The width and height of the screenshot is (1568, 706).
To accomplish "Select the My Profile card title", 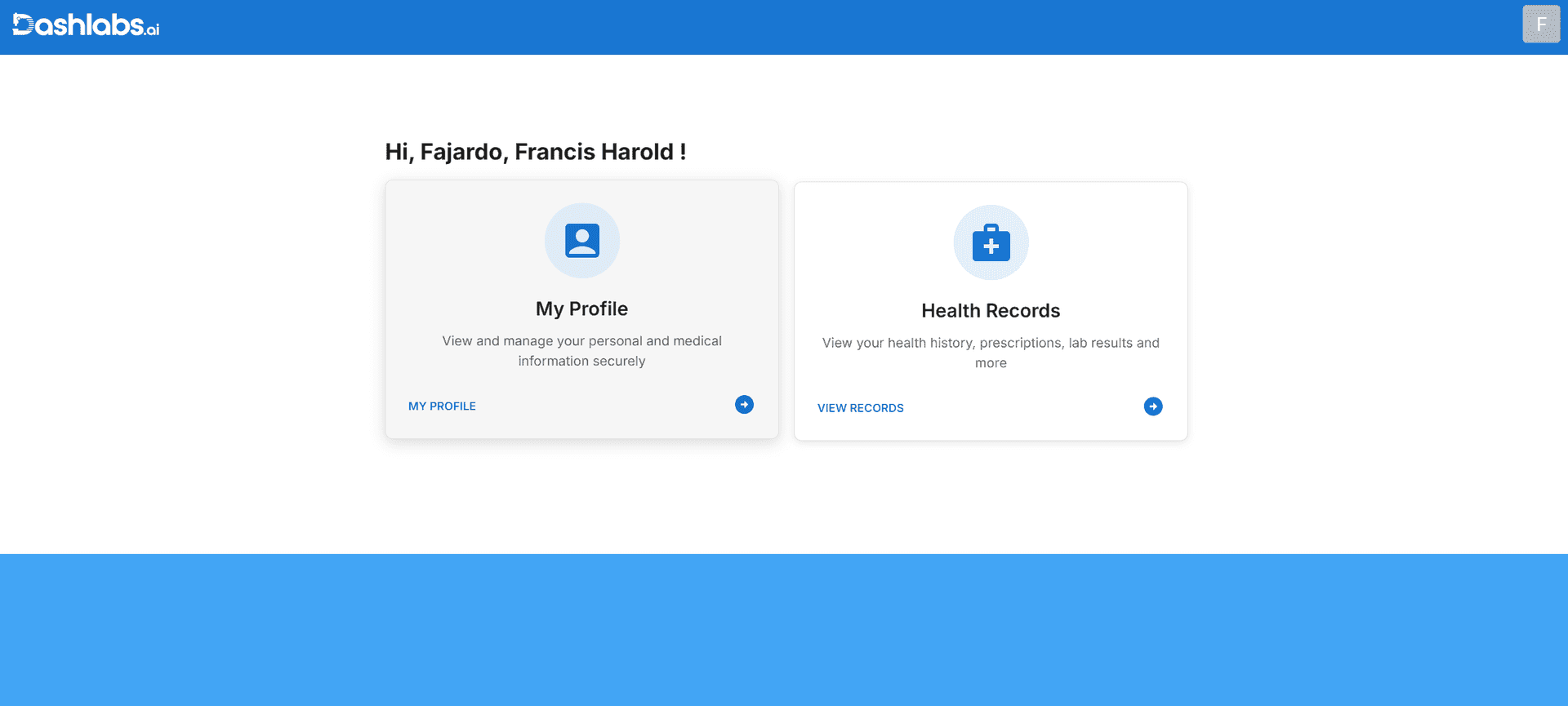I will (x=581, y=309).
